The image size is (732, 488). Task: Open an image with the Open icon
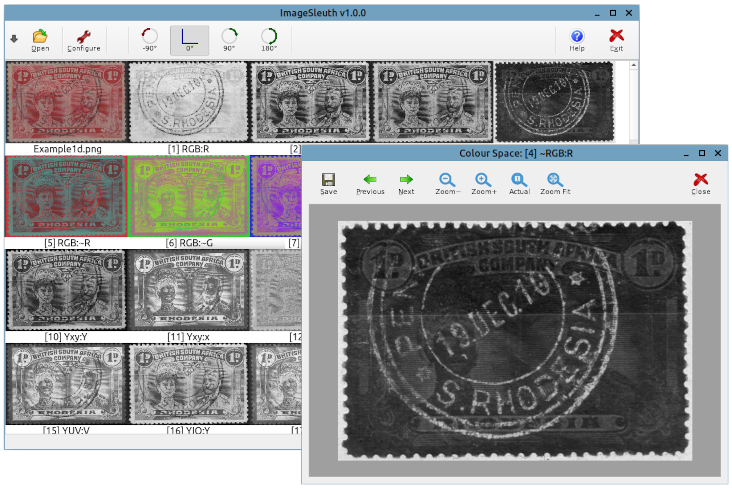(40, 40)
